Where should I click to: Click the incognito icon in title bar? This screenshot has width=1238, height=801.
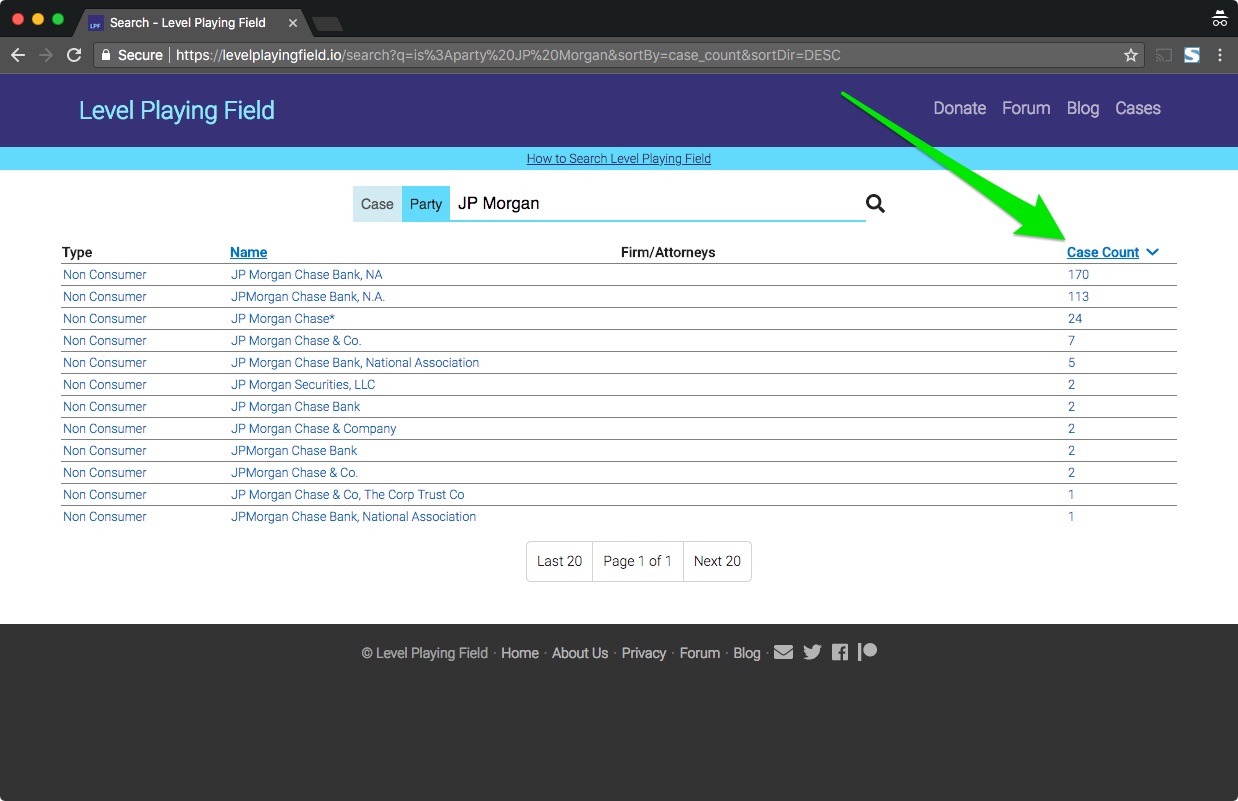[x=1219, y=18]
